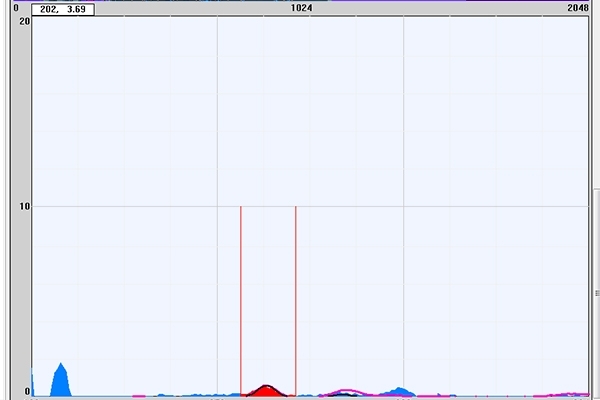Click the tall blue peak near left edge

tap(60, 380)
